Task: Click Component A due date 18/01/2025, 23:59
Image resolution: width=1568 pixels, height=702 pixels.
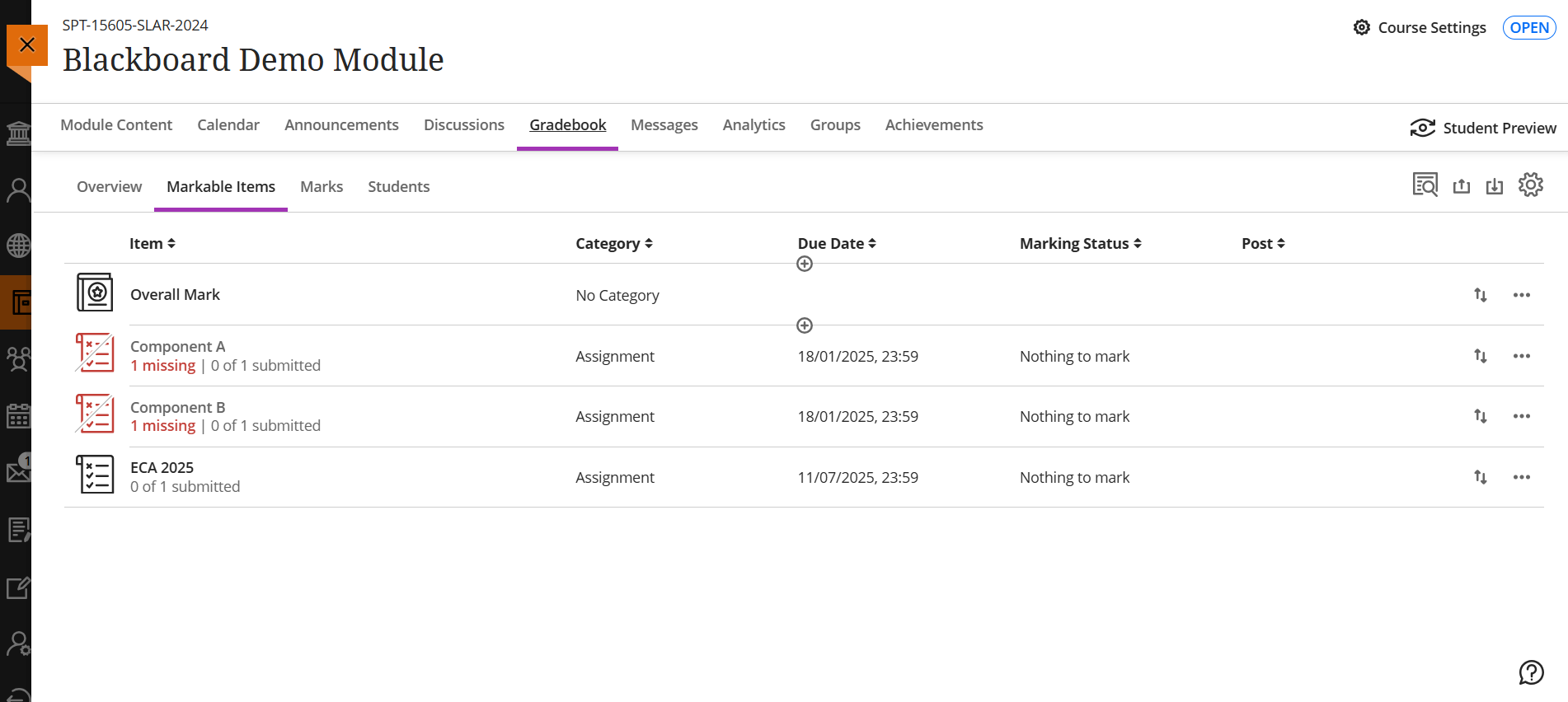Action: point(857,356)
